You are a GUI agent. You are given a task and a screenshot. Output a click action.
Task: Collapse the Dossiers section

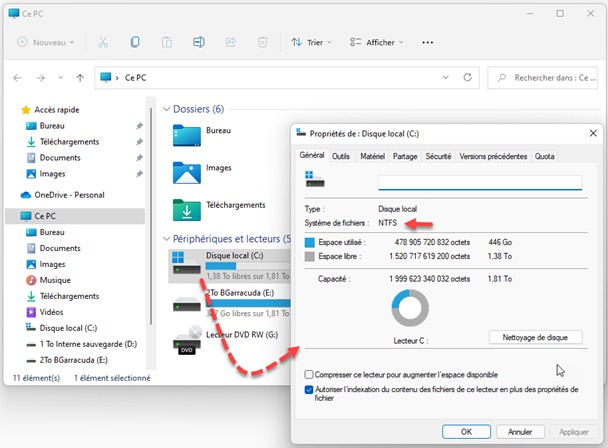click(x=165, y=109)
